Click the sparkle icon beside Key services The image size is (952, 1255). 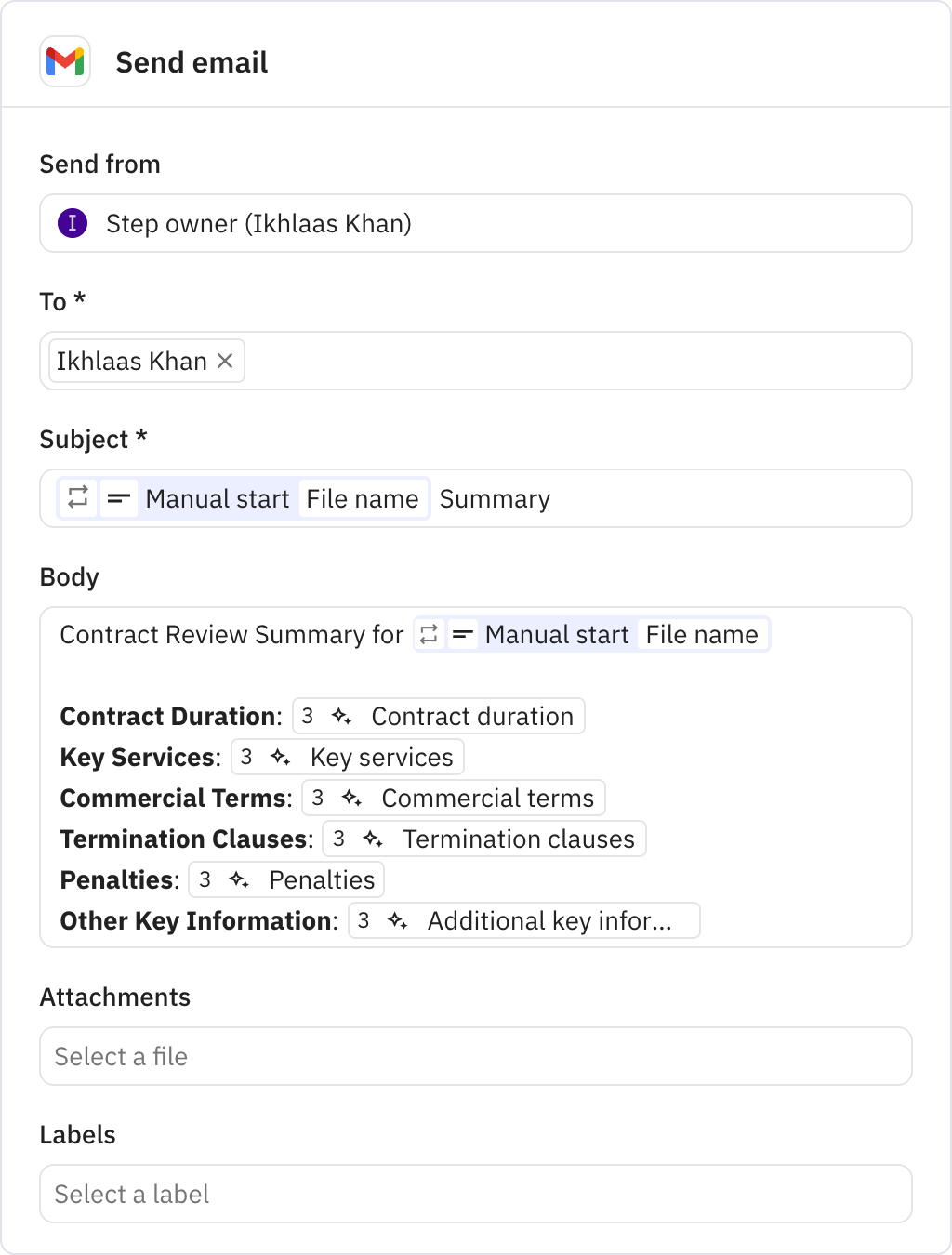click(280, 758)
